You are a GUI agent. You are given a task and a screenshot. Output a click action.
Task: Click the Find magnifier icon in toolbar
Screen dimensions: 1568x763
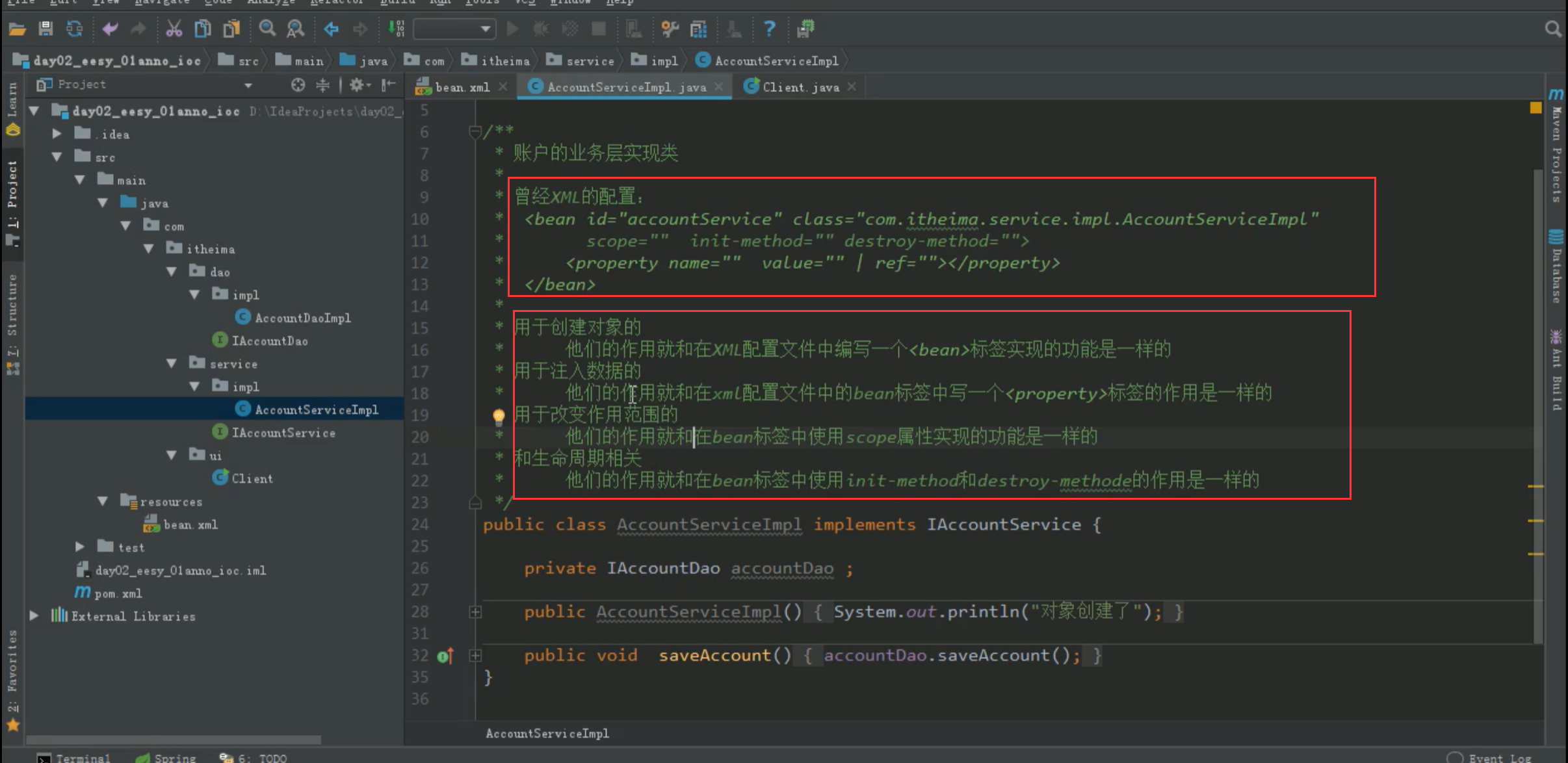(x=267, y=29)
